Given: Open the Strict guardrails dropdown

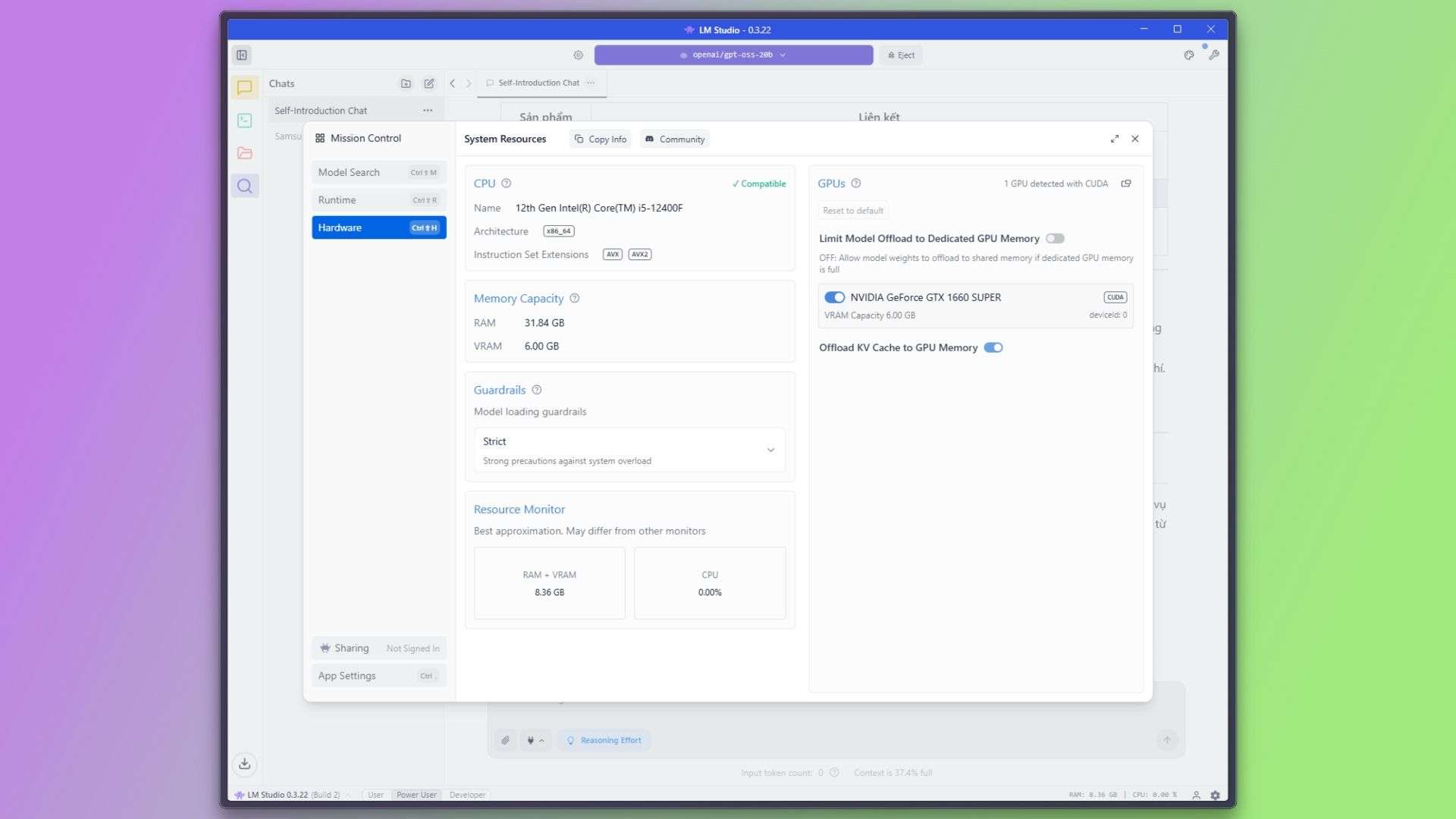Looking at the screenshot, I should click(629, 450).
